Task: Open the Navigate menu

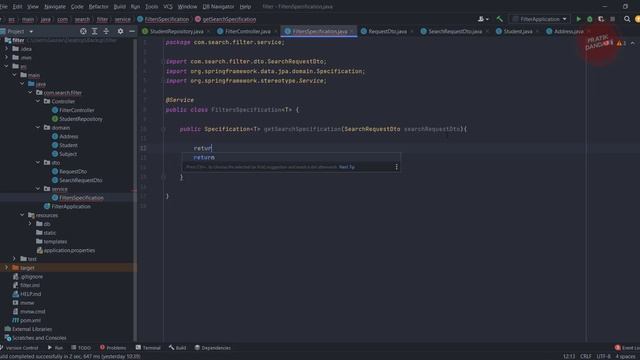Action: 55,7
